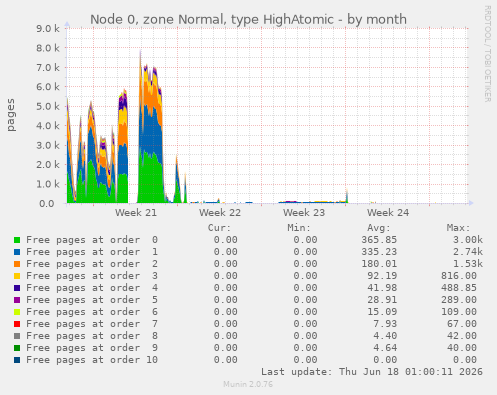497x395 pixels.
Task: Click the order 9 average value 4.64
Action: coord(385,348)
